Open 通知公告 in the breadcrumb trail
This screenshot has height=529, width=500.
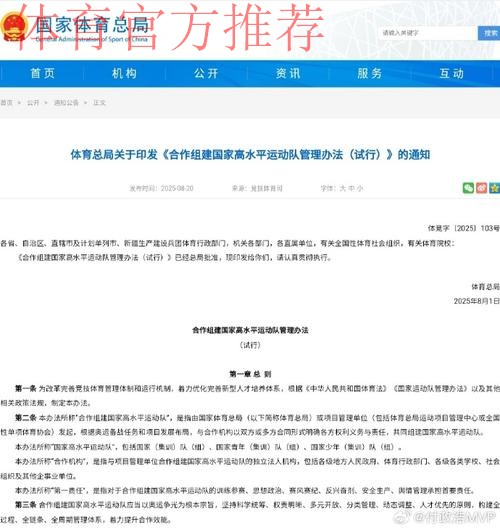click(x=66, y=103)
